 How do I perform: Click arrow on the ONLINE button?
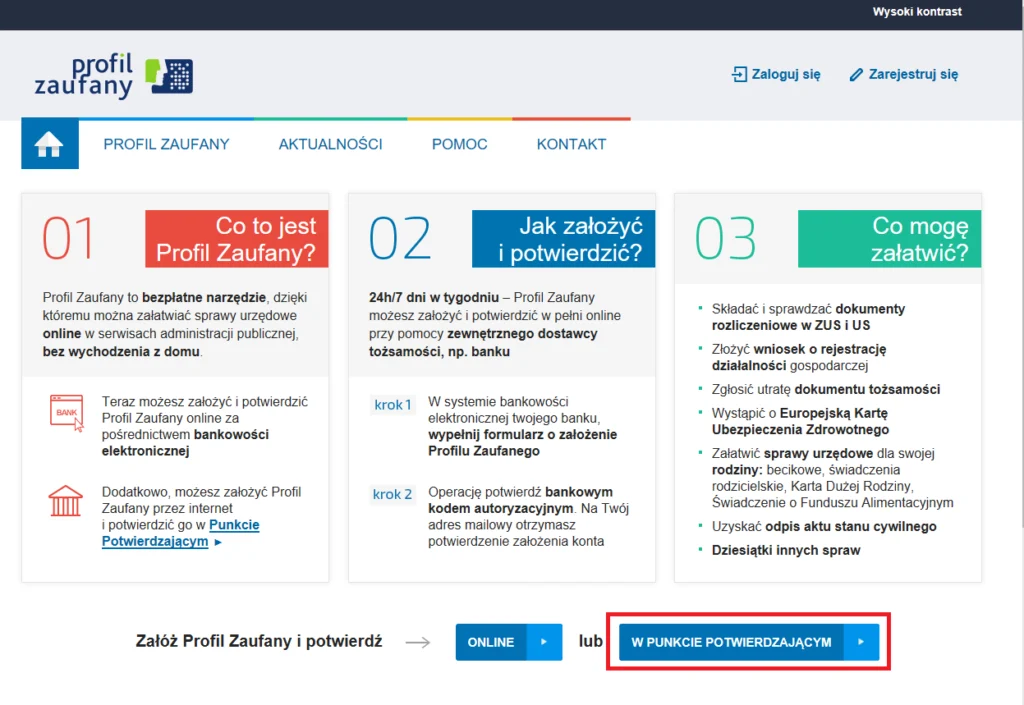544,642
